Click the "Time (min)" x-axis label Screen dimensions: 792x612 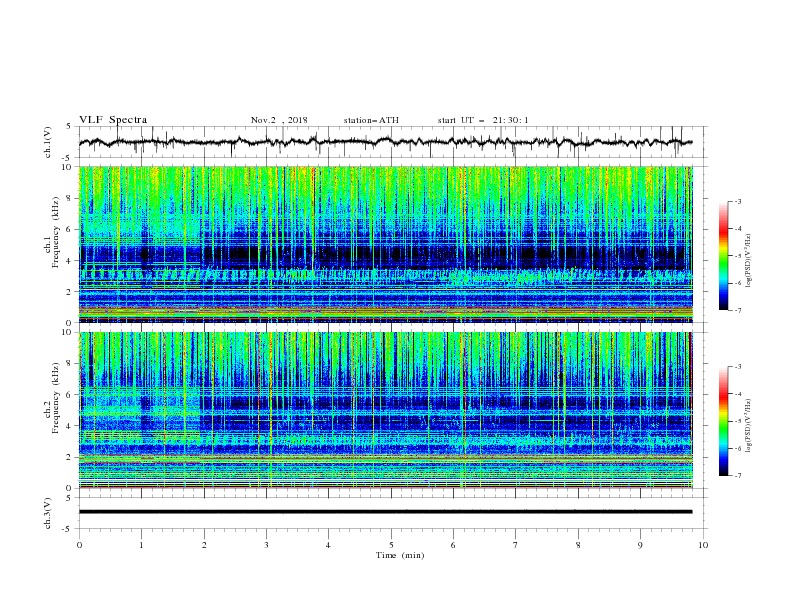coord(400,555)
